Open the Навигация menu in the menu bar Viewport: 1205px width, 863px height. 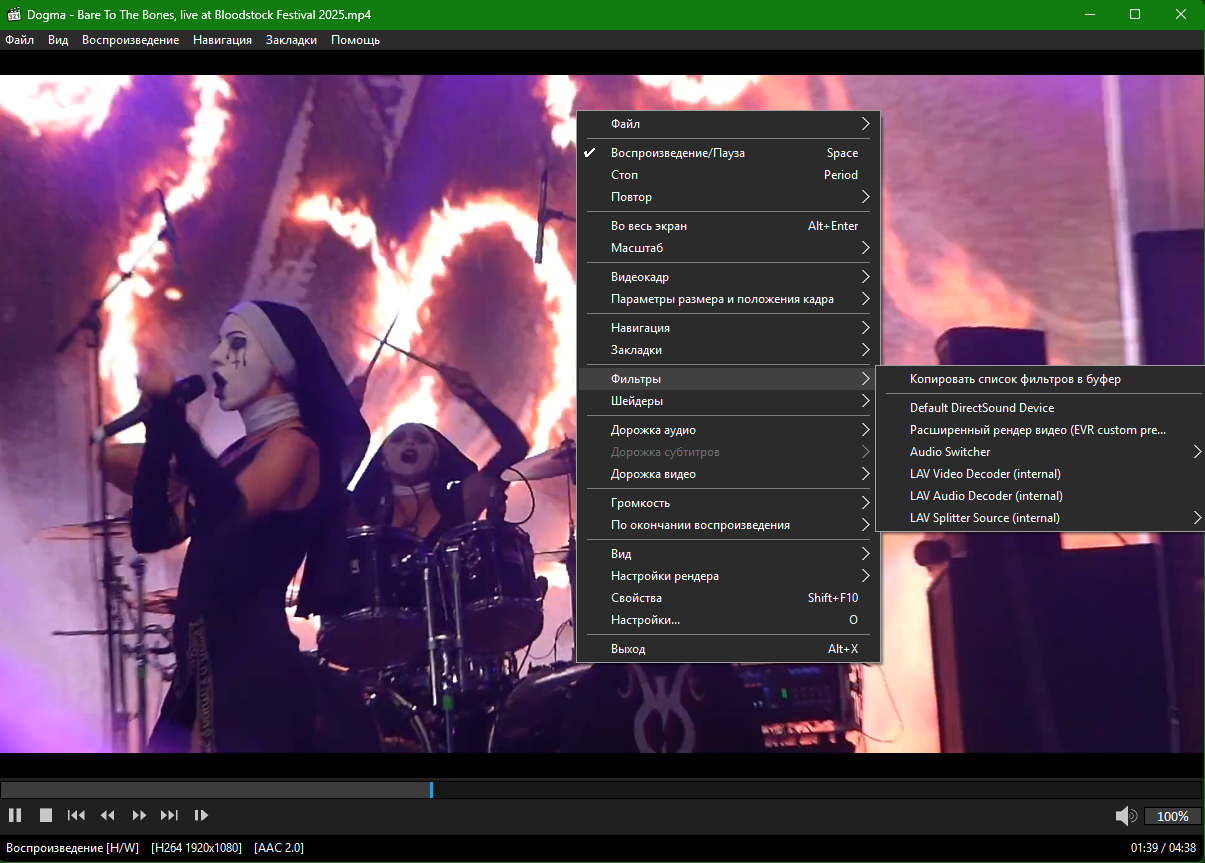click(222, 40)
